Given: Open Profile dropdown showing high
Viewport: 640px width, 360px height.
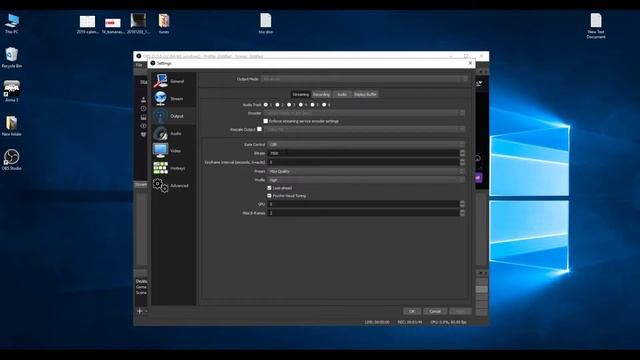Looking at the screenshot, I should pos(366,180).
